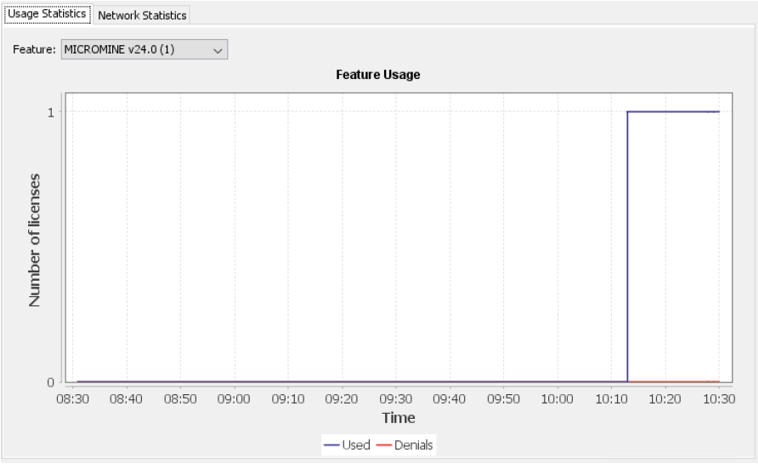Viewport: 758px width, 467px height.
Task: Click the Feature: label
Action: [x=34, y=49]
